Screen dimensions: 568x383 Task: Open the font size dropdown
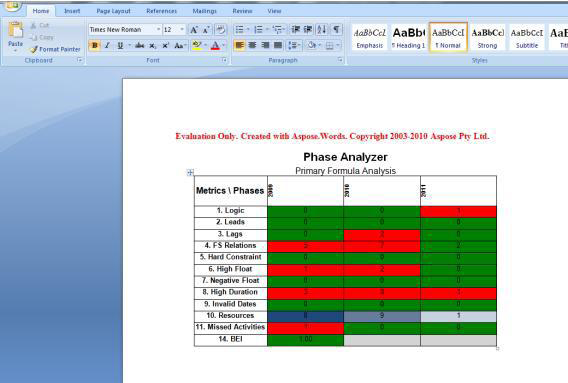point(182,29)
